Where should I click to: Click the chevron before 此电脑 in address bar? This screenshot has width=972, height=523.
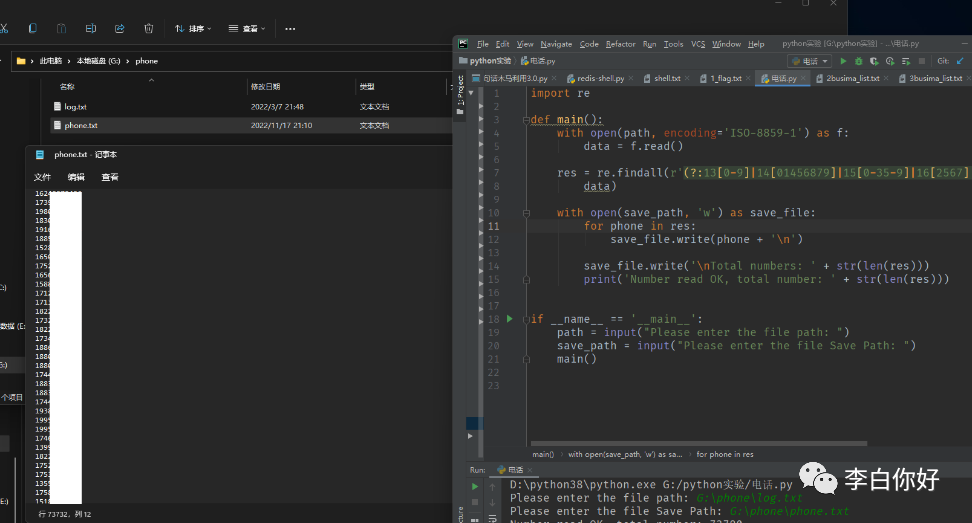[x=32, y=61]
